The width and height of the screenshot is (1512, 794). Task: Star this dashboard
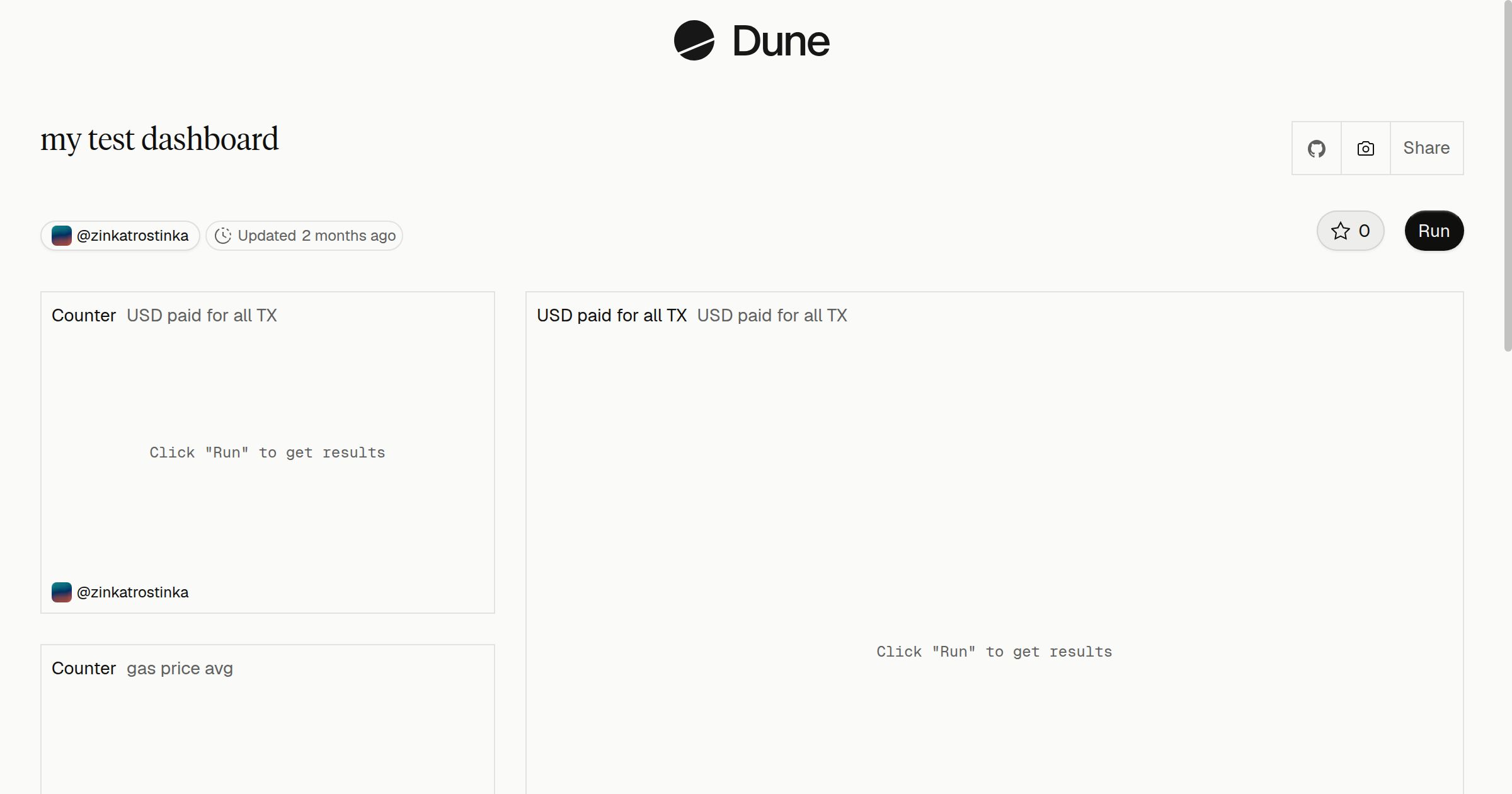pyautogui.click(x=1350, y=231)
